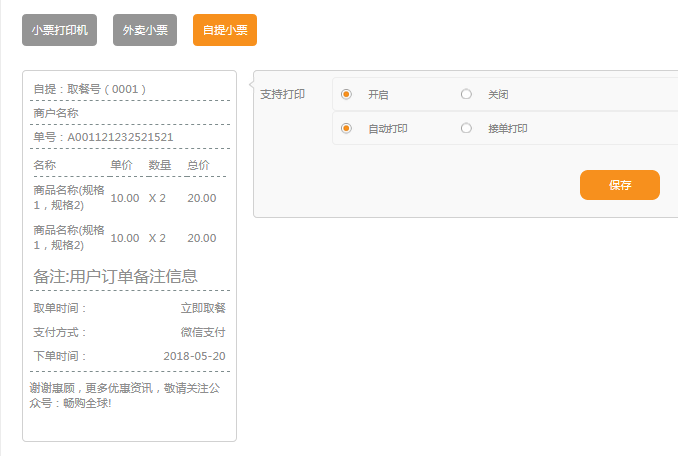This screenshot has width=678, height=456.
Task: Click the 名称 column header in the receipt
Action: pos(45,164)
